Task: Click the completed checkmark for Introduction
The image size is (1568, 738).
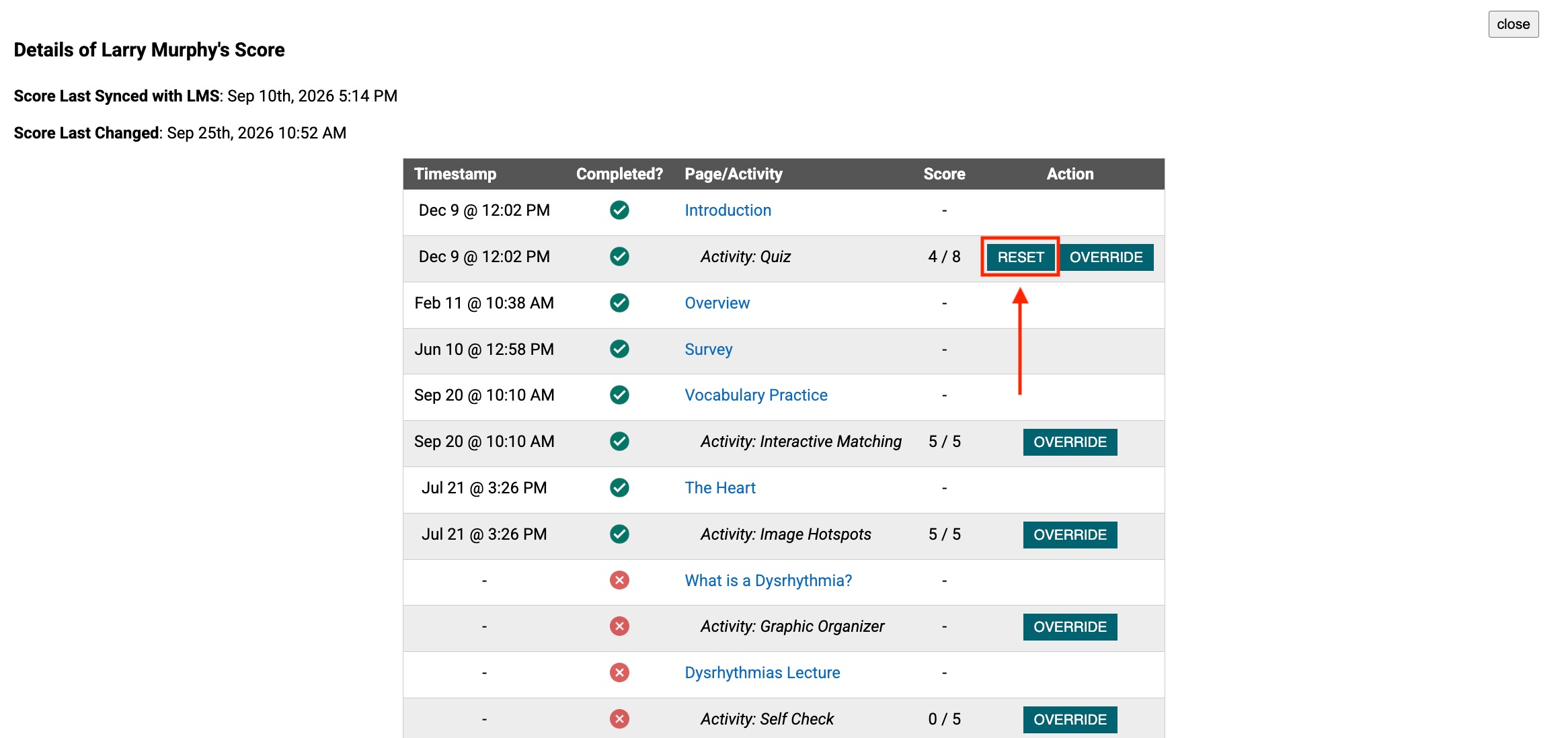Action: click(x=619, y=210)
